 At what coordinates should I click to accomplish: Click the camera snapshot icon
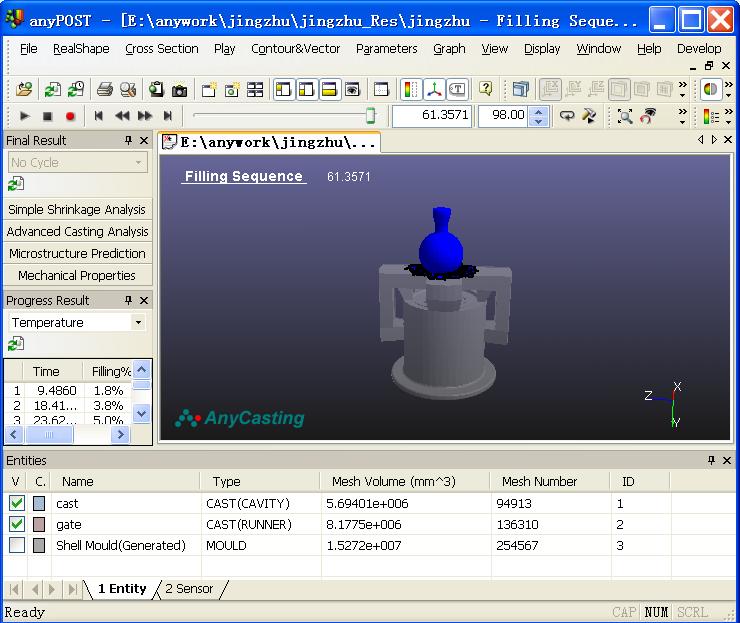click(x=179, y=89)
